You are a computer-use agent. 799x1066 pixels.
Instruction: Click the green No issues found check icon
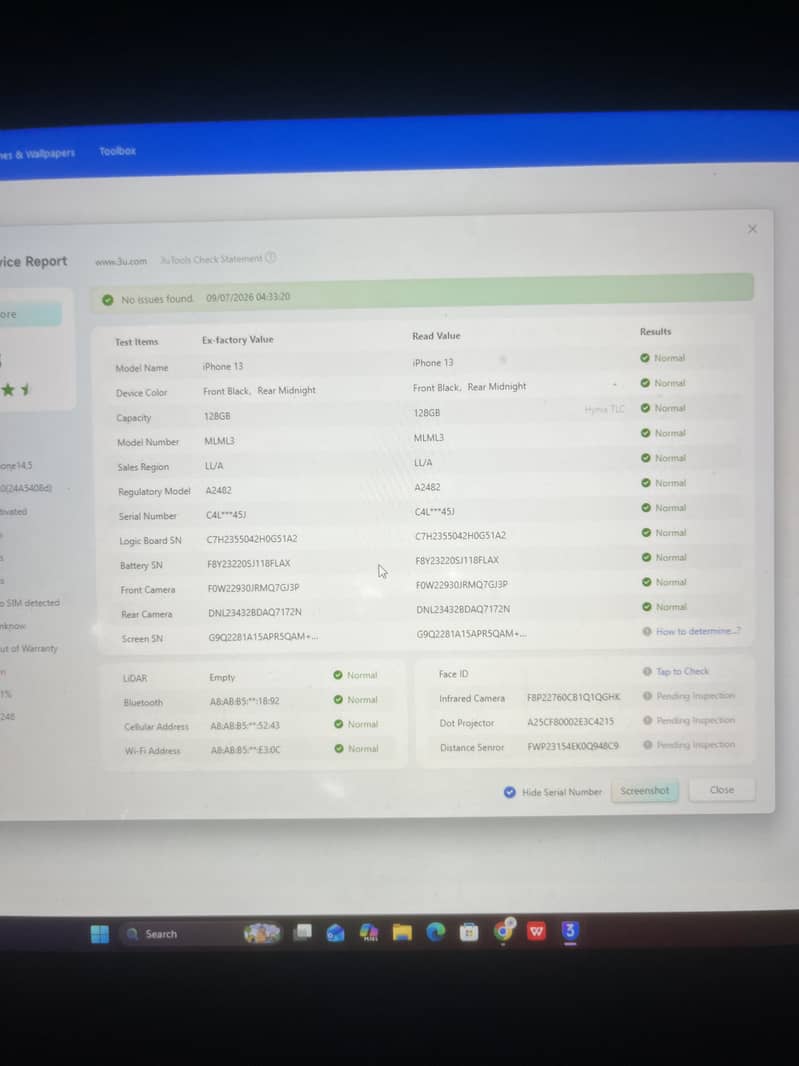click(x=107, y=300)
